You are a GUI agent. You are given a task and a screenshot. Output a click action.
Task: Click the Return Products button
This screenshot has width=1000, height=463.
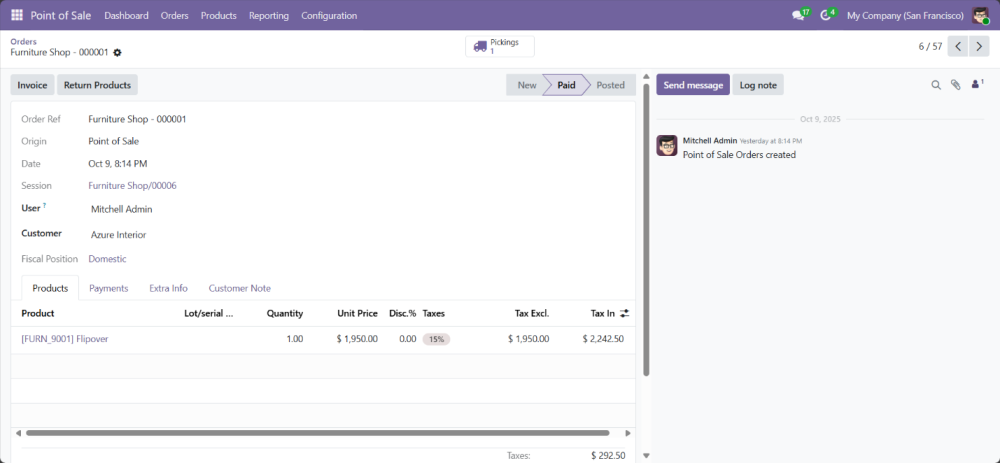97,85
